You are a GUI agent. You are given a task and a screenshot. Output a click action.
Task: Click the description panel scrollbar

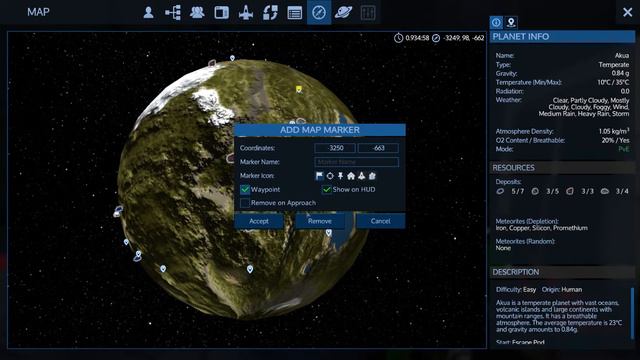632,313
